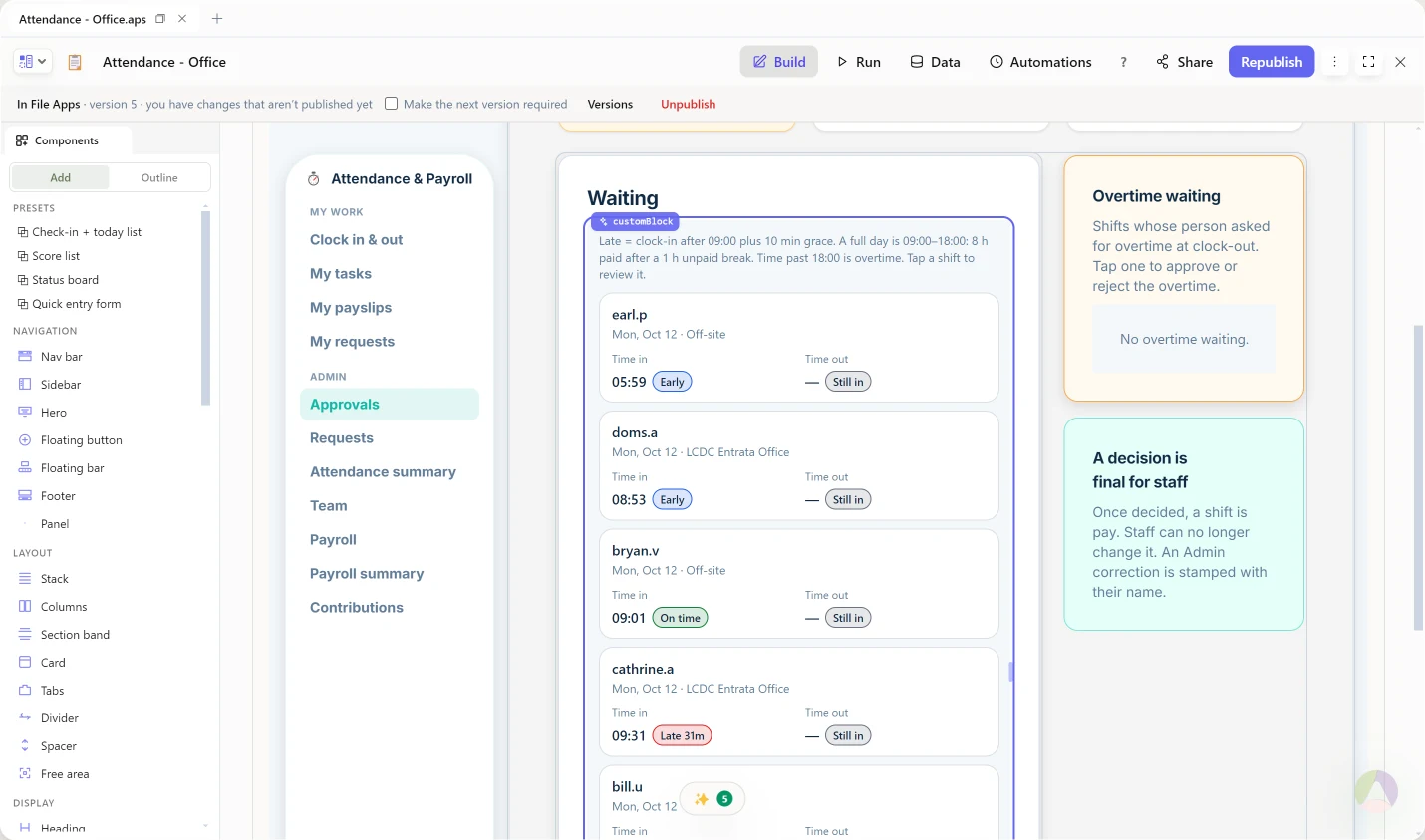Add a Tabs layout component
Viewport: 1425px width, 840px height.
point(42,691)
